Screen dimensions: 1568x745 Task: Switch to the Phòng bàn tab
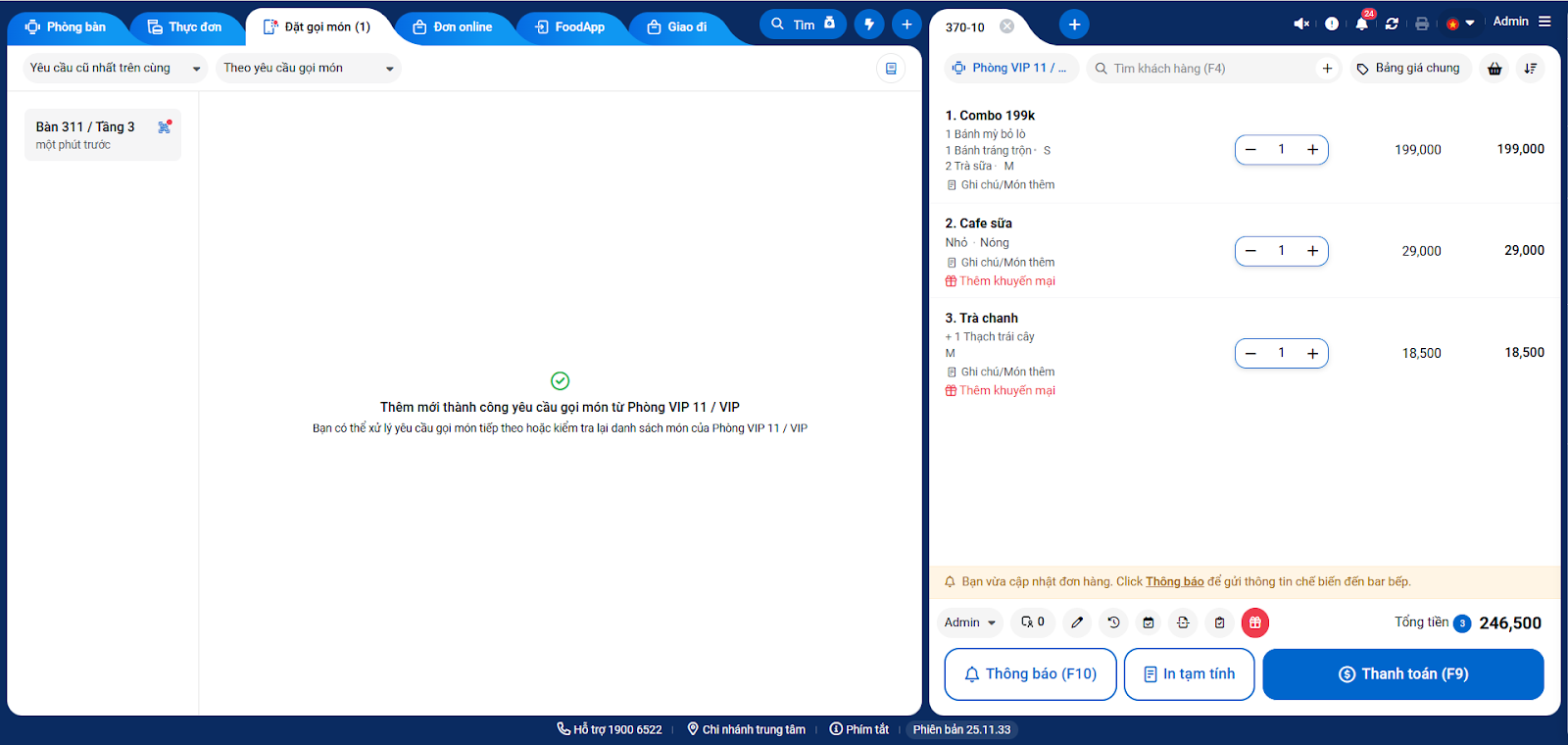(x=66, y=27)
